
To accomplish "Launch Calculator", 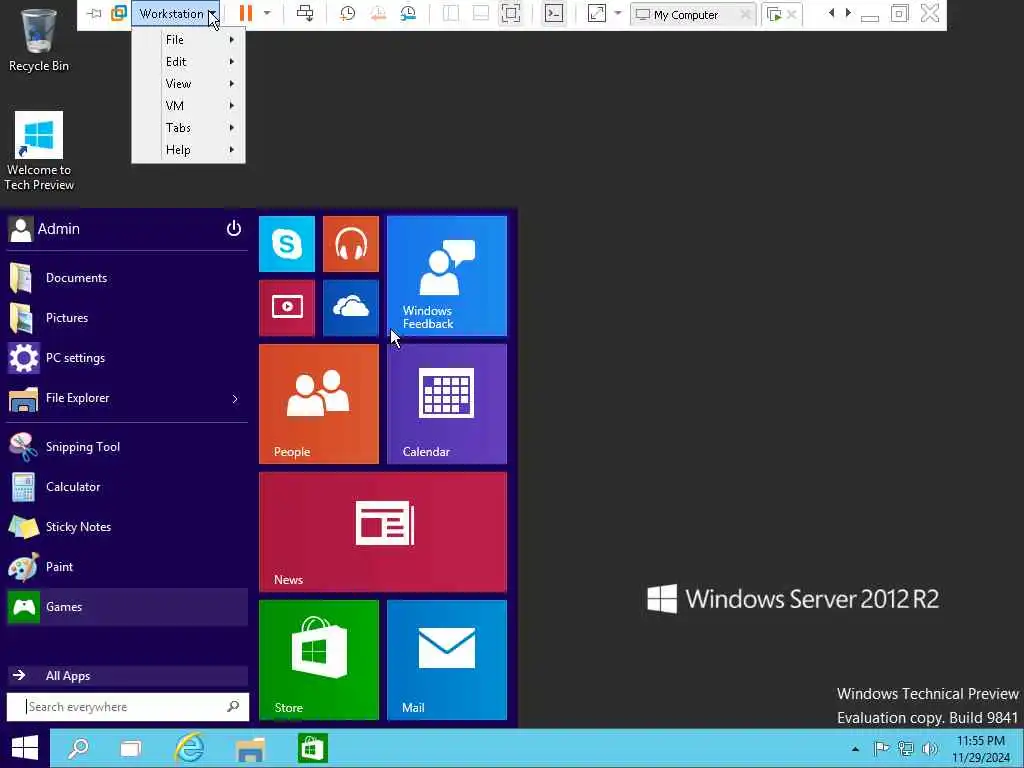I will click(x=127, y=487).
